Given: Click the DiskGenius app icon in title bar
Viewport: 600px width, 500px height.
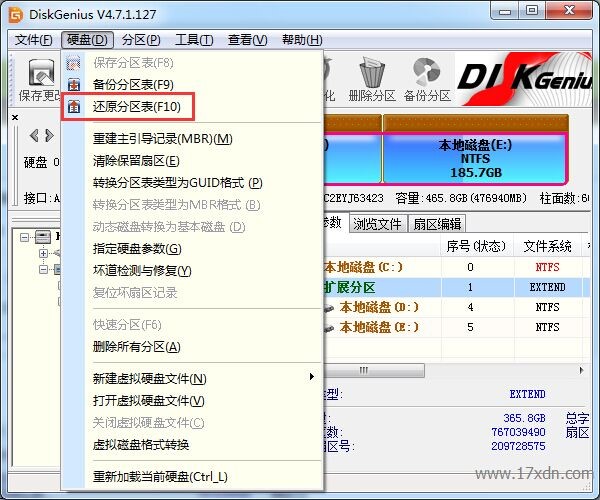Looking at the screenshot, I should (x=16, y=15).
